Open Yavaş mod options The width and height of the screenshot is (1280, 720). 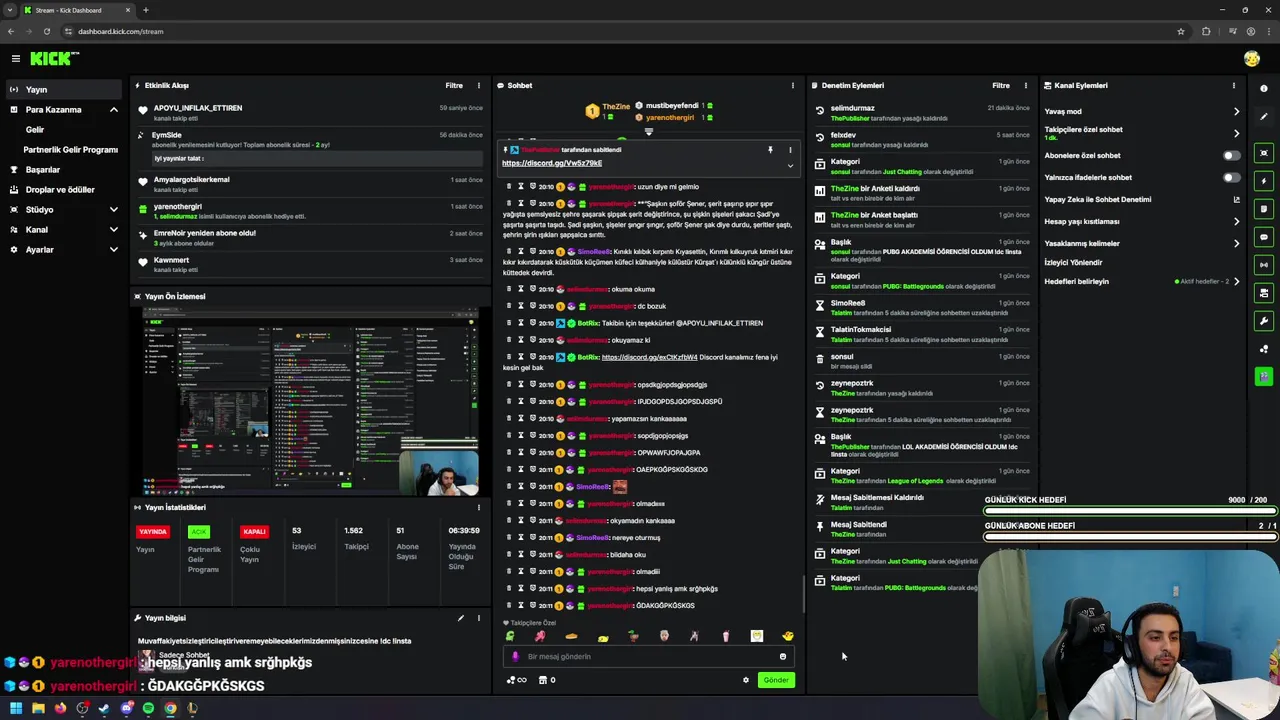(x=1142, y=111)
